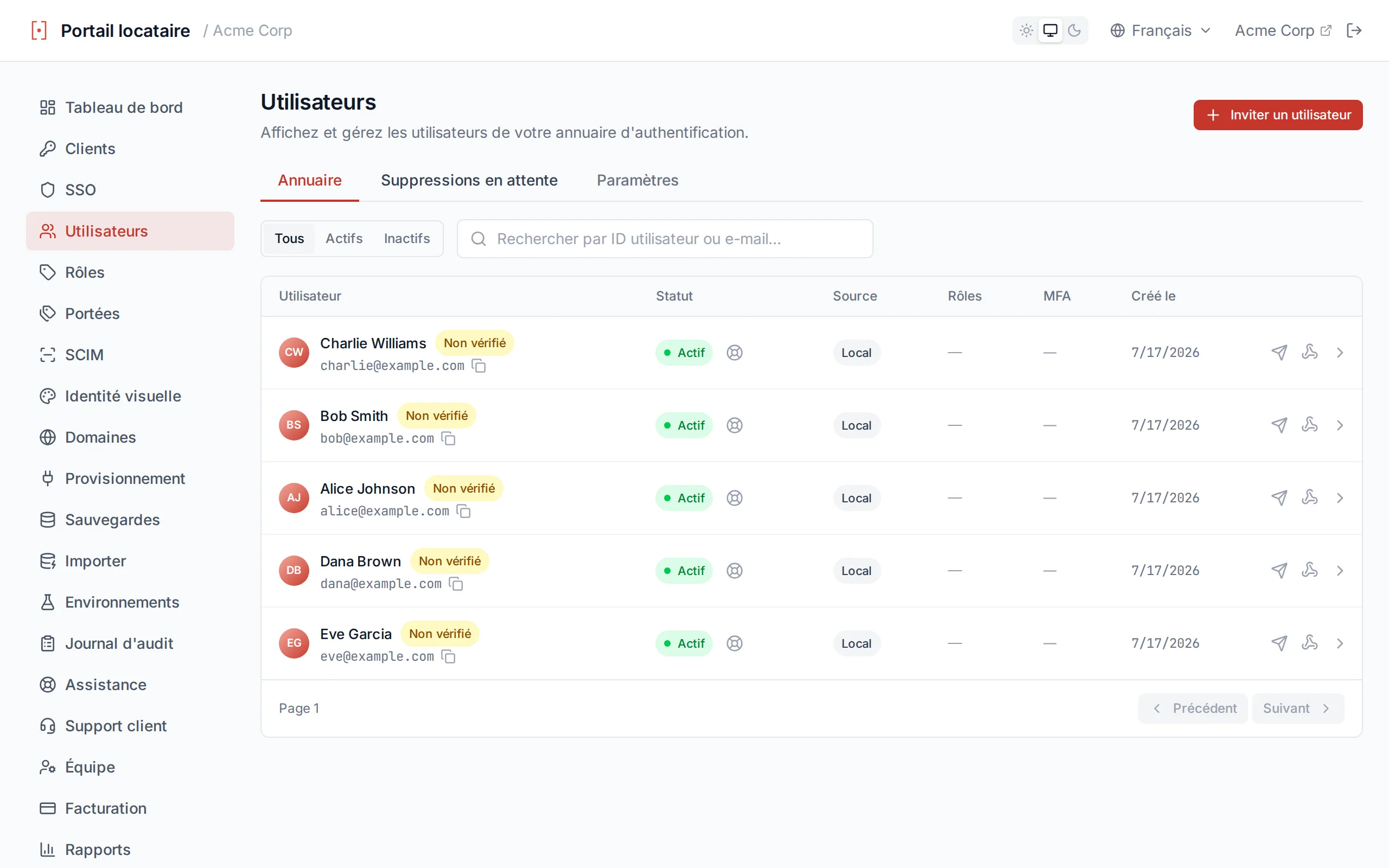Open Rôles in the sidebar
1389x868 pixels.
coord(130,272)
